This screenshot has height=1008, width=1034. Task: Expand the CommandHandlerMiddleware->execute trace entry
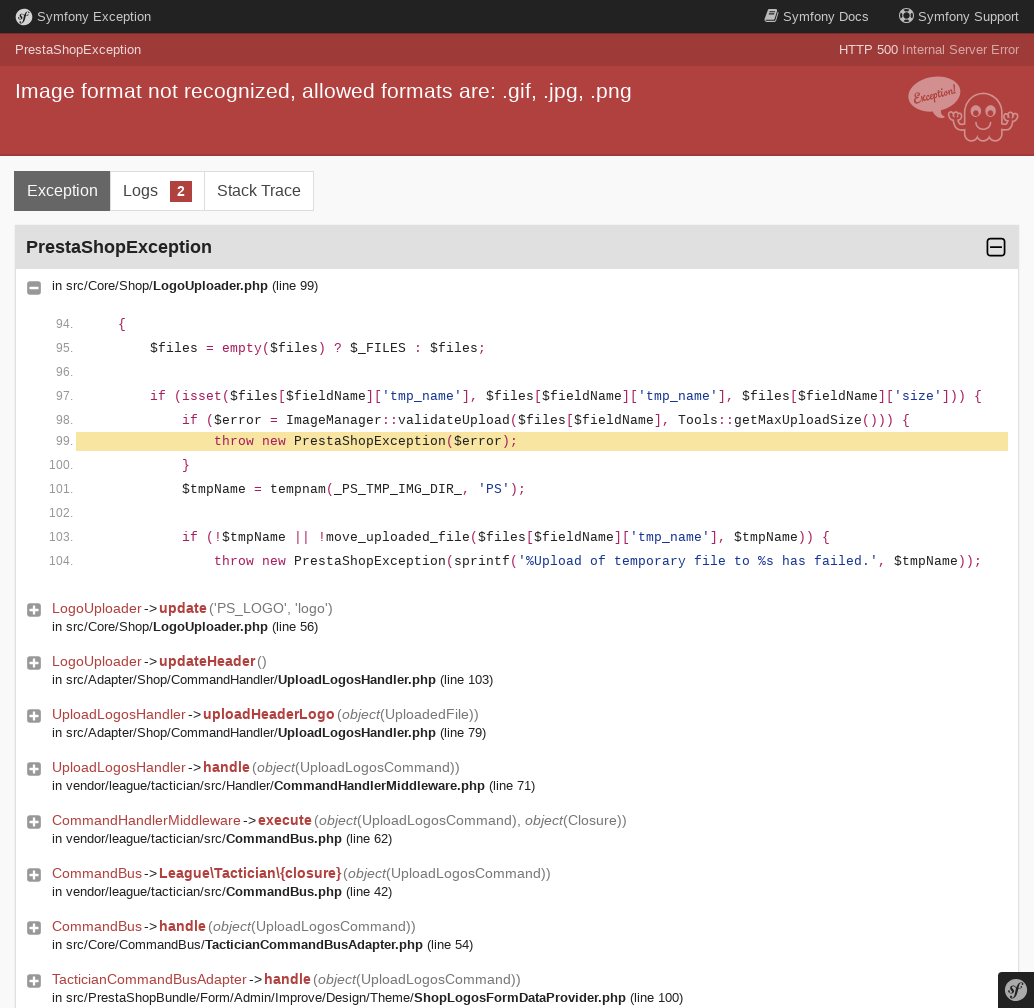pyautogui.click(x=34, y=821)
